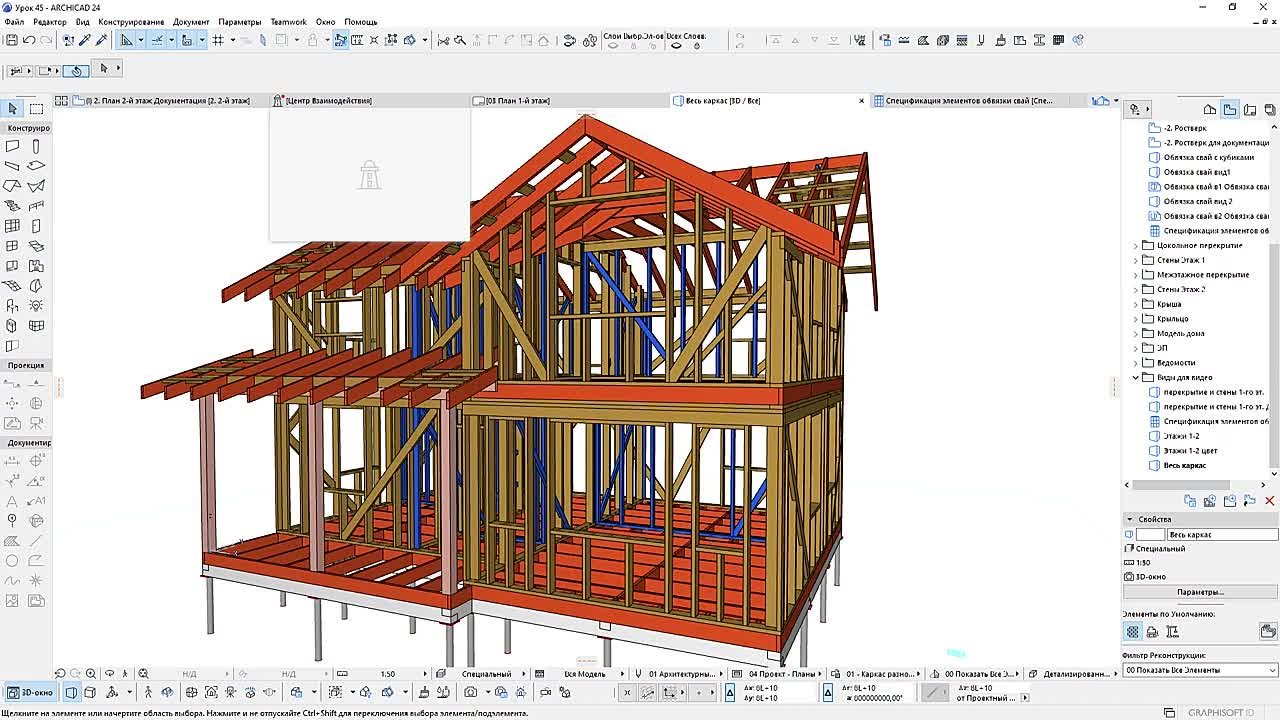This screenshot has height=720, width=1280.
Task: Expand the 'Модель дома' folder
Action: point(1136,333)
